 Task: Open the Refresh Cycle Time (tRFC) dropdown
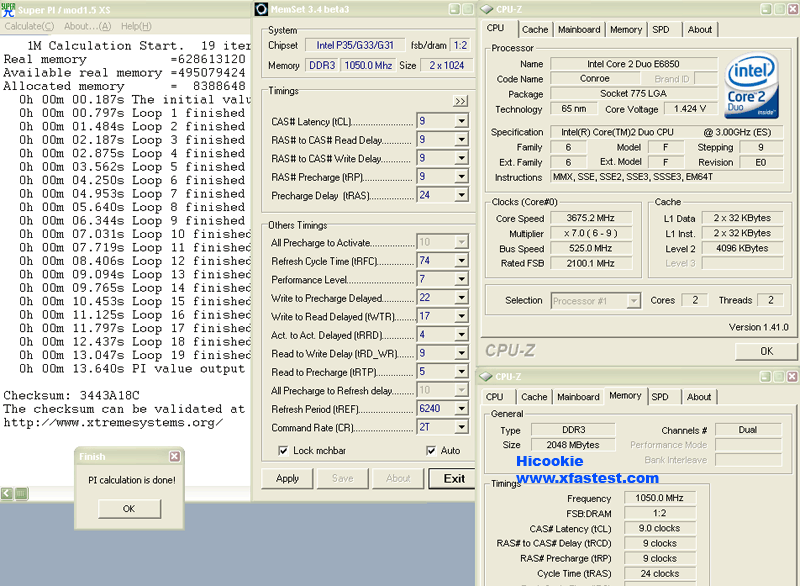point(461,261)
